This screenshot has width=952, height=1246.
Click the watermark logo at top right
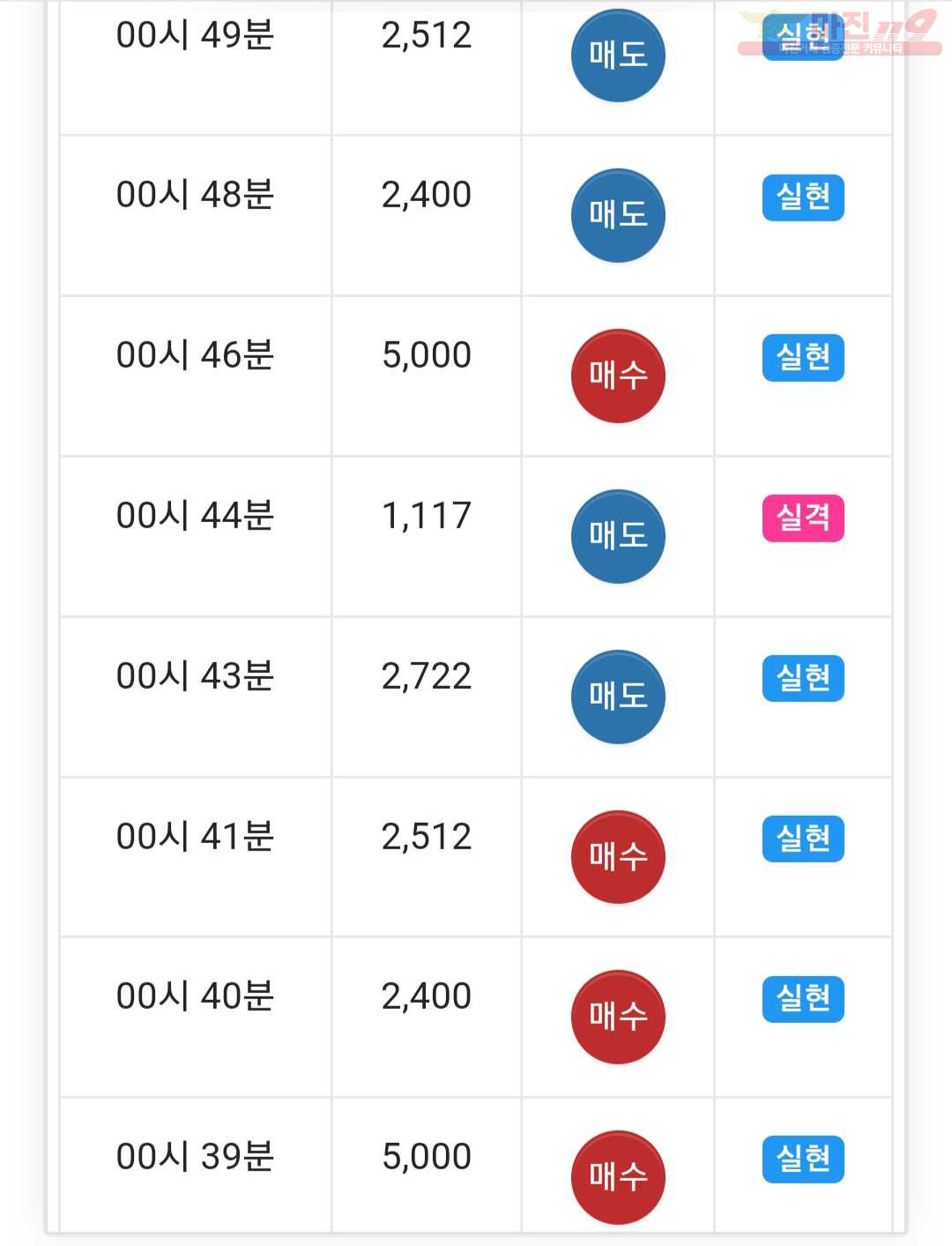tap(839, 33)
